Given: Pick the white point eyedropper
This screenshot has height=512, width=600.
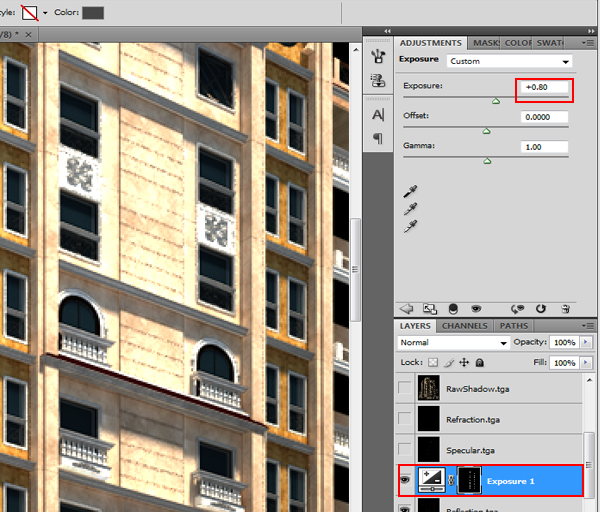Looking at the screenshot, I should point(409,227).
